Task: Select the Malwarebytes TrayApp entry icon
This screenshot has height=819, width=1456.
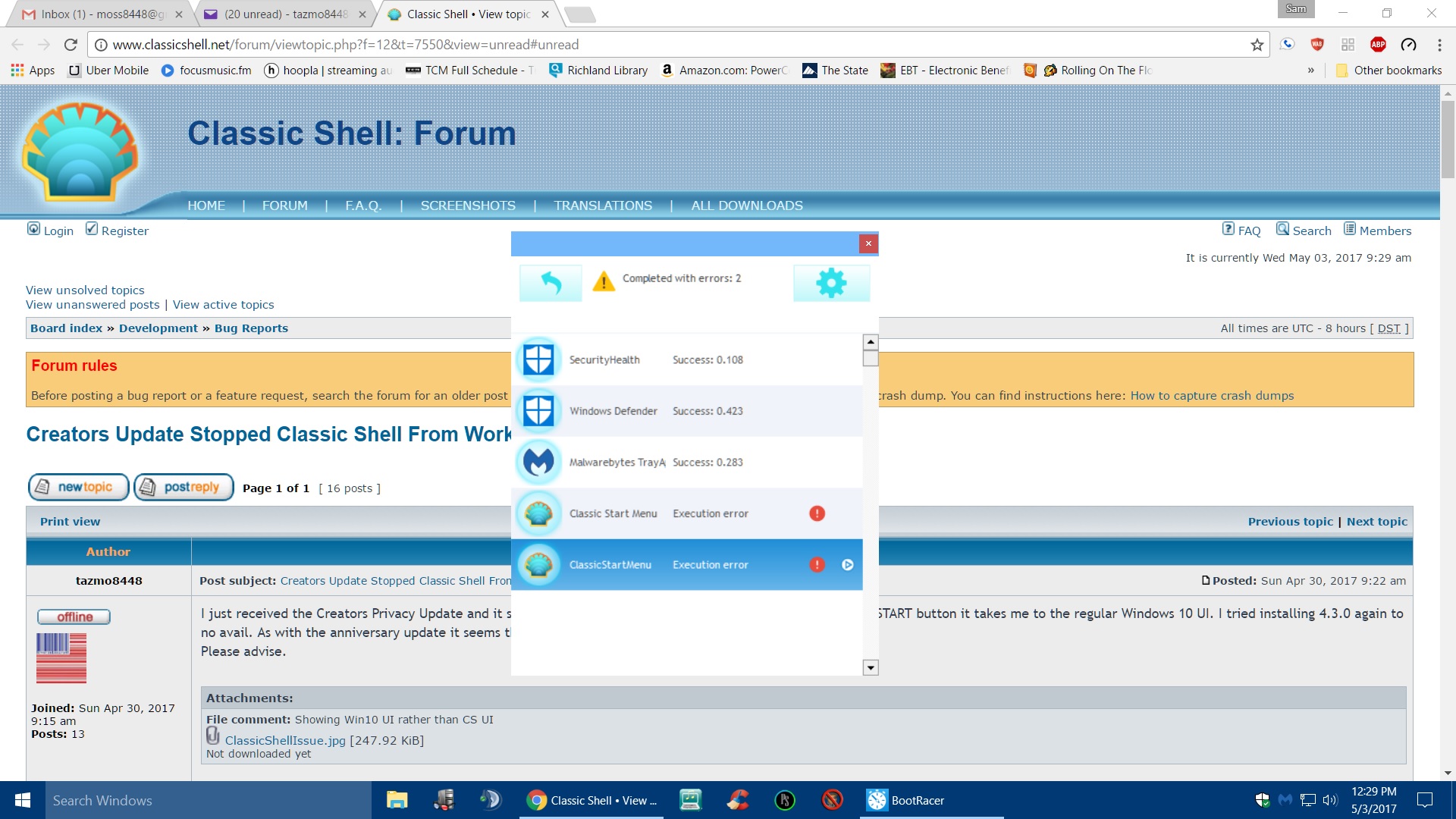Action: pyautogui.click(x=538, y=462)
